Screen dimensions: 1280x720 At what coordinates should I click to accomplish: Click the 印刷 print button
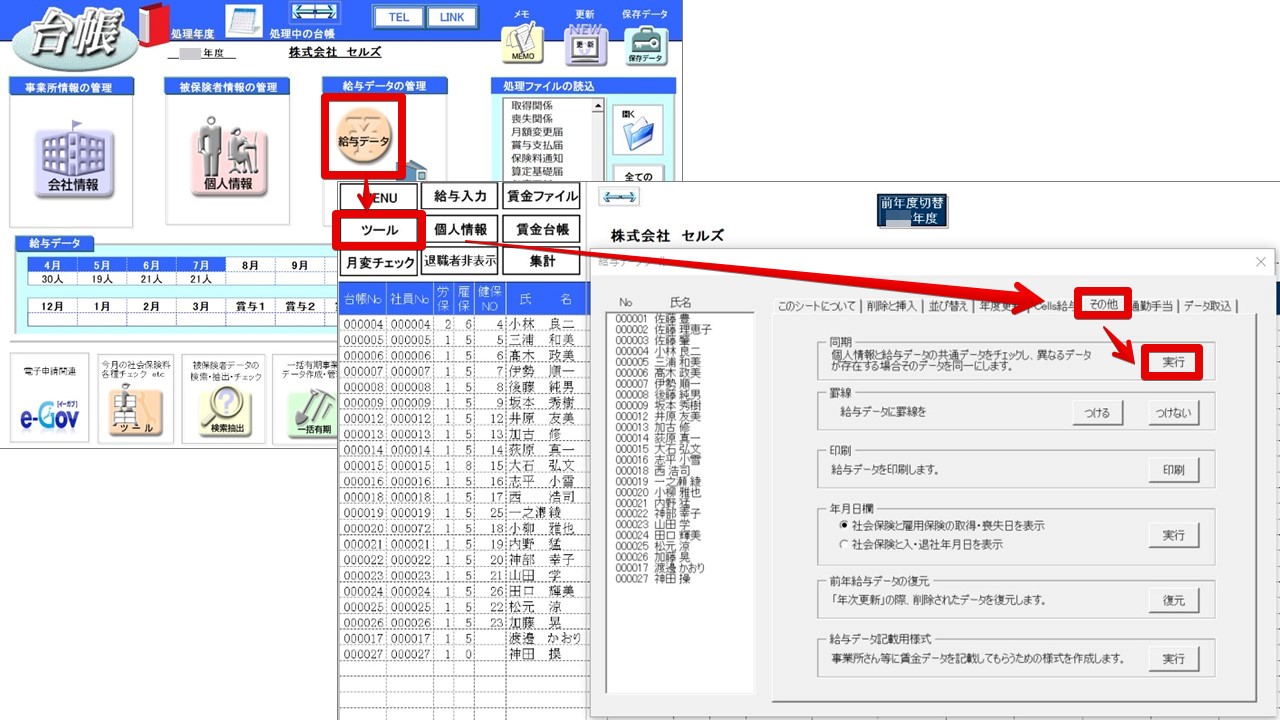(1173, 469)
